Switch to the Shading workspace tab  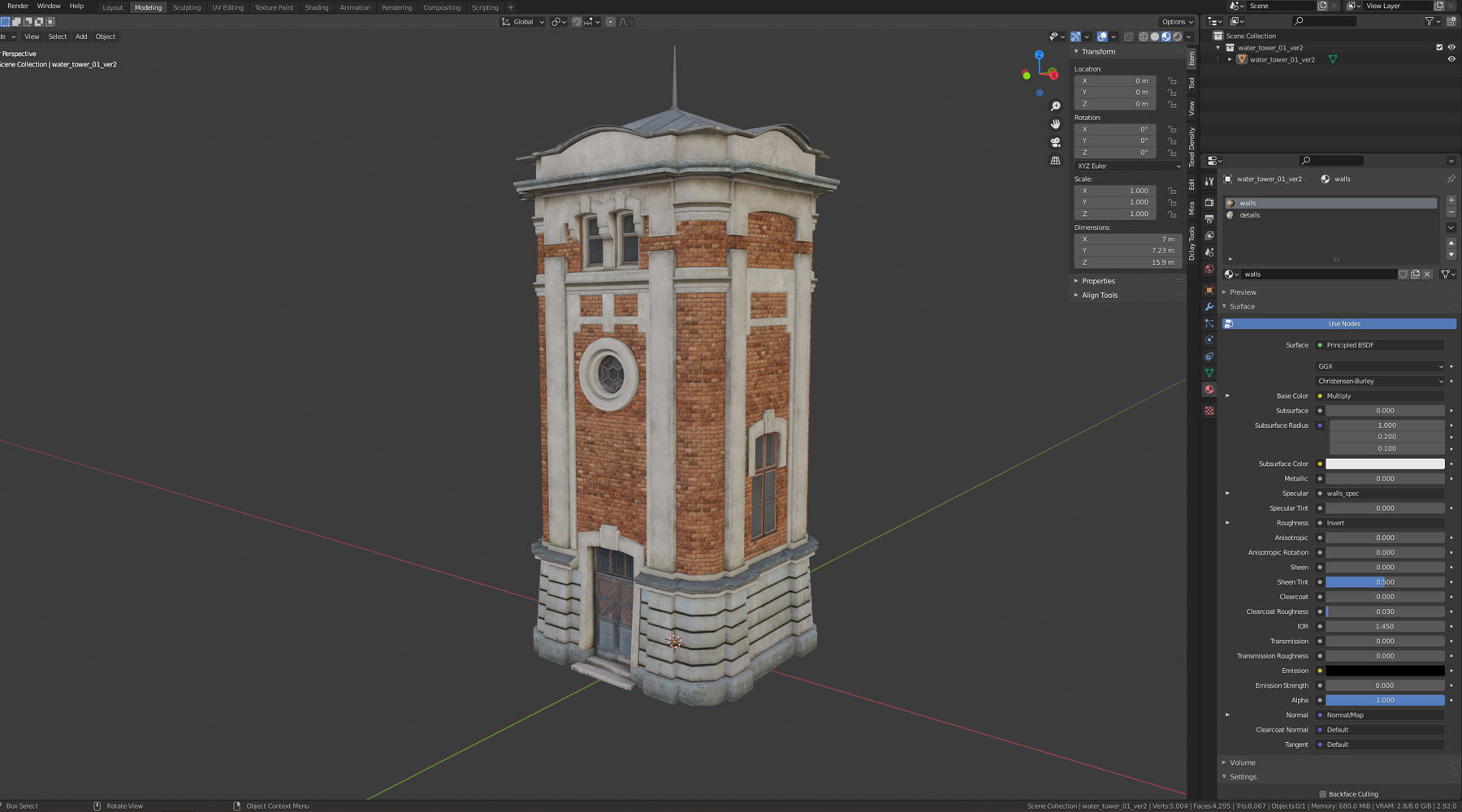(x=316, y=7)
